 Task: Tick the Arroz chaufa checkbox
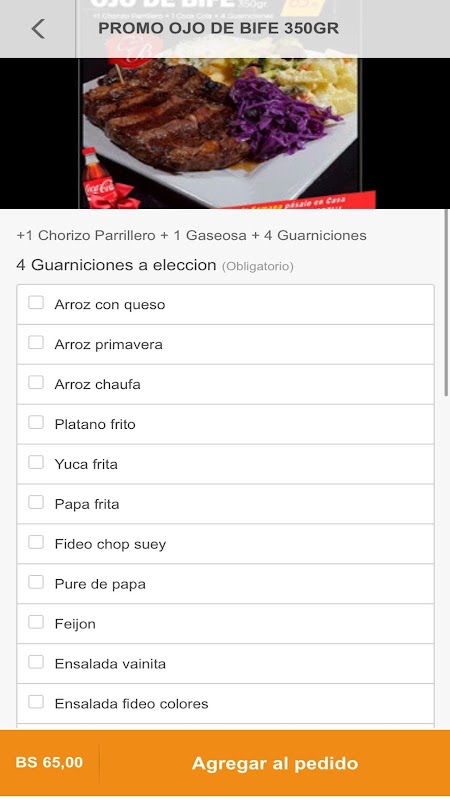click(x=36, y=382)
